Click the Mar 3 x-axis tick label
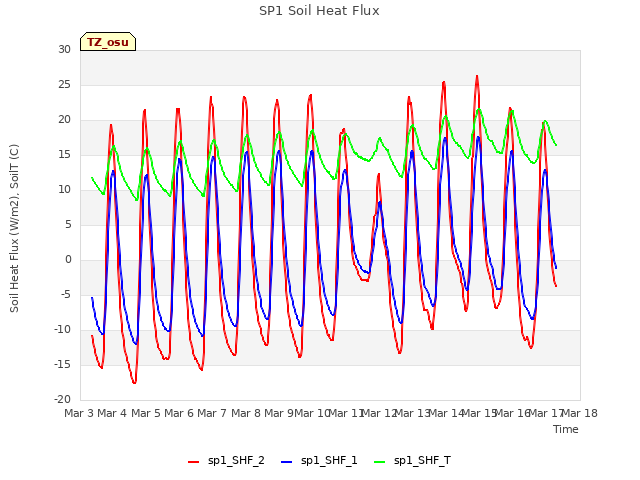Viewport: 640px width, 480px height. (79, 413)
